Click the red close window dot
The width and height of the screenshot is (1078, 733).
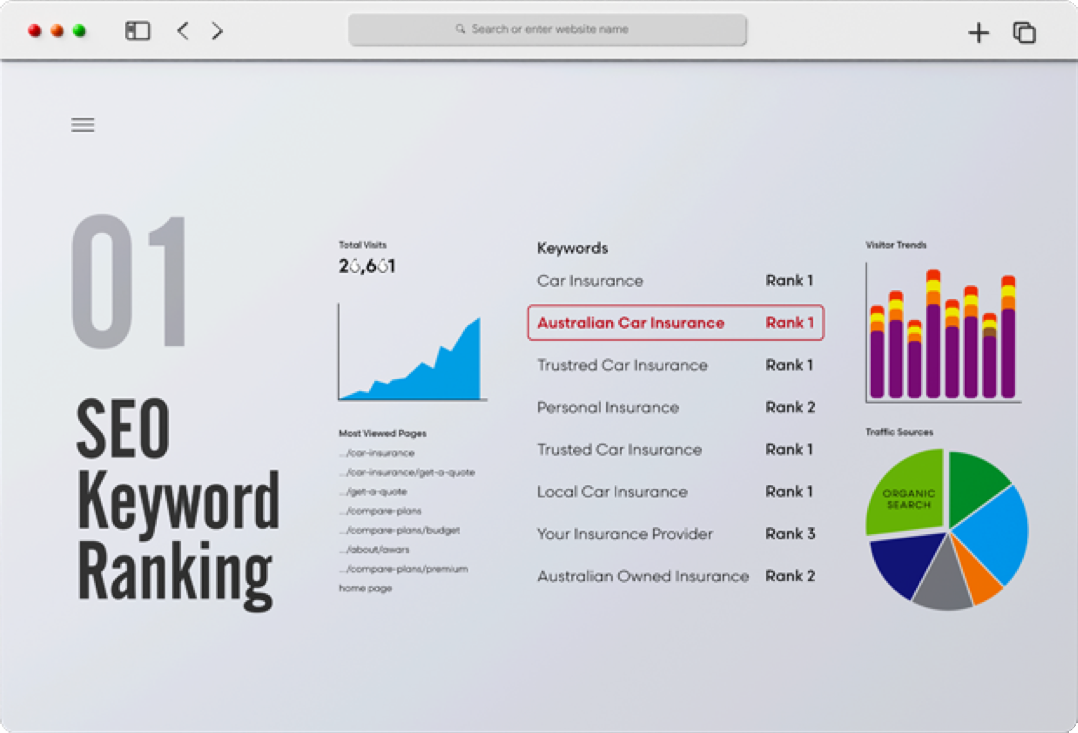click(34, 31)
